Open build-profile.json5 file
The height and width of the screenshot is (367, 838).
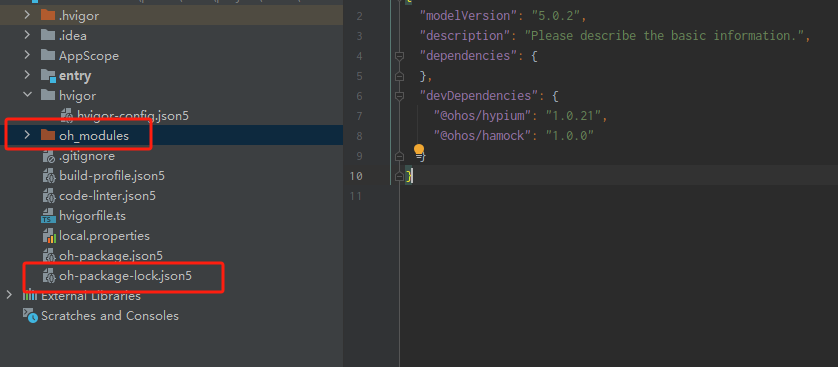(112, 176)
